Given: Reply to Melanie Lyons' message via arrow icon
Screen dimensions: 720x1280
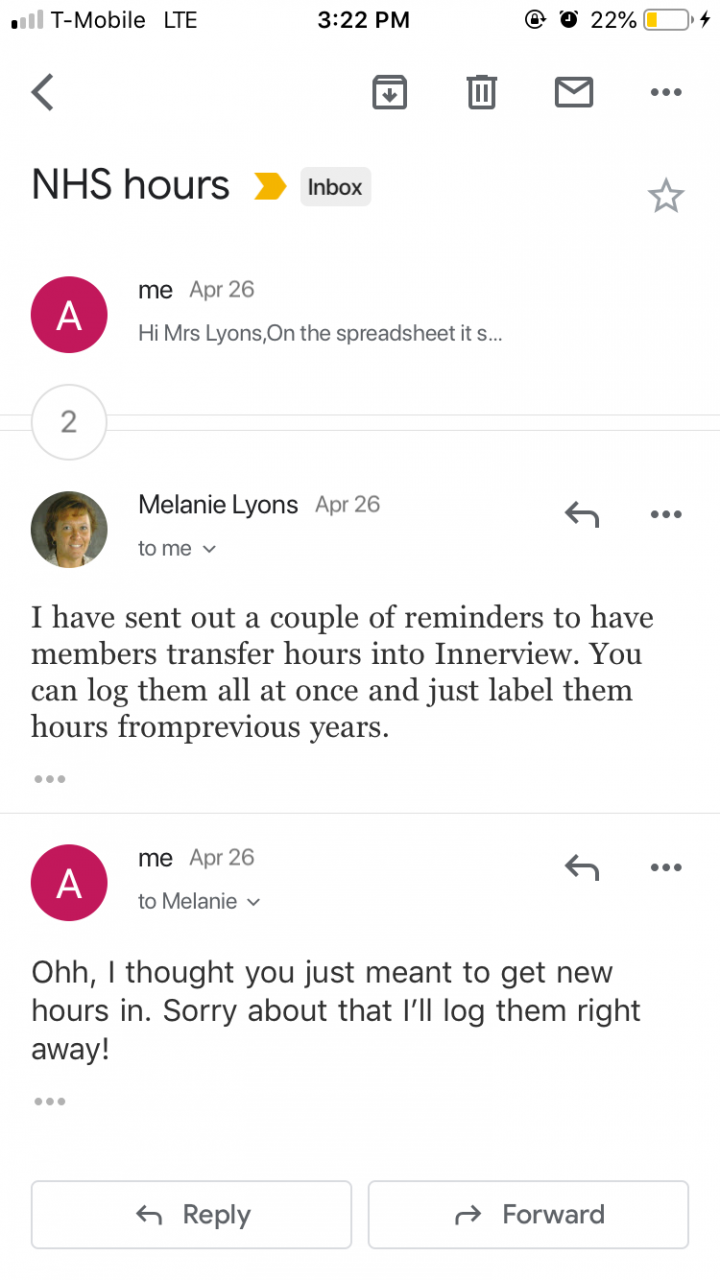Looking at the screenshot, I should pyautogui.click(x=581, y=515).
